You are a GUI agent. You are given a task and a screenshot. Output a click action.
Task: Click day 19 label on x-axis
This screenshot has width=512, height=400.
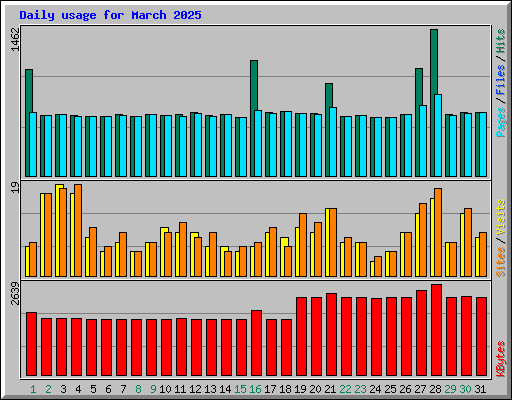tap(300, 389)
